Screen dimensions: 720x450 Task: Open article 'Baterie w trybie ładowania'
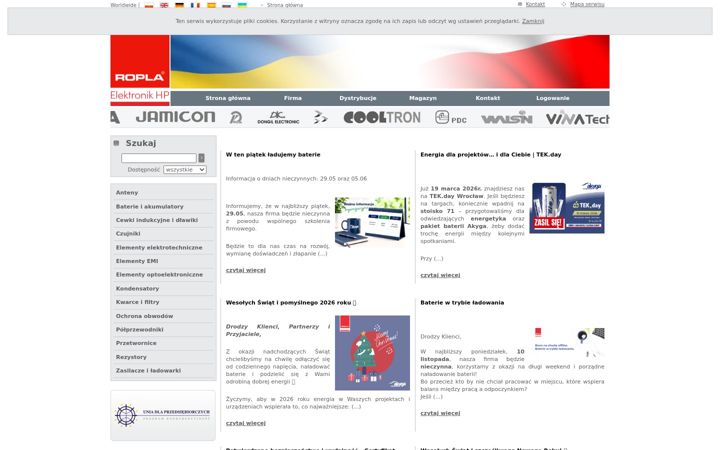462,303
